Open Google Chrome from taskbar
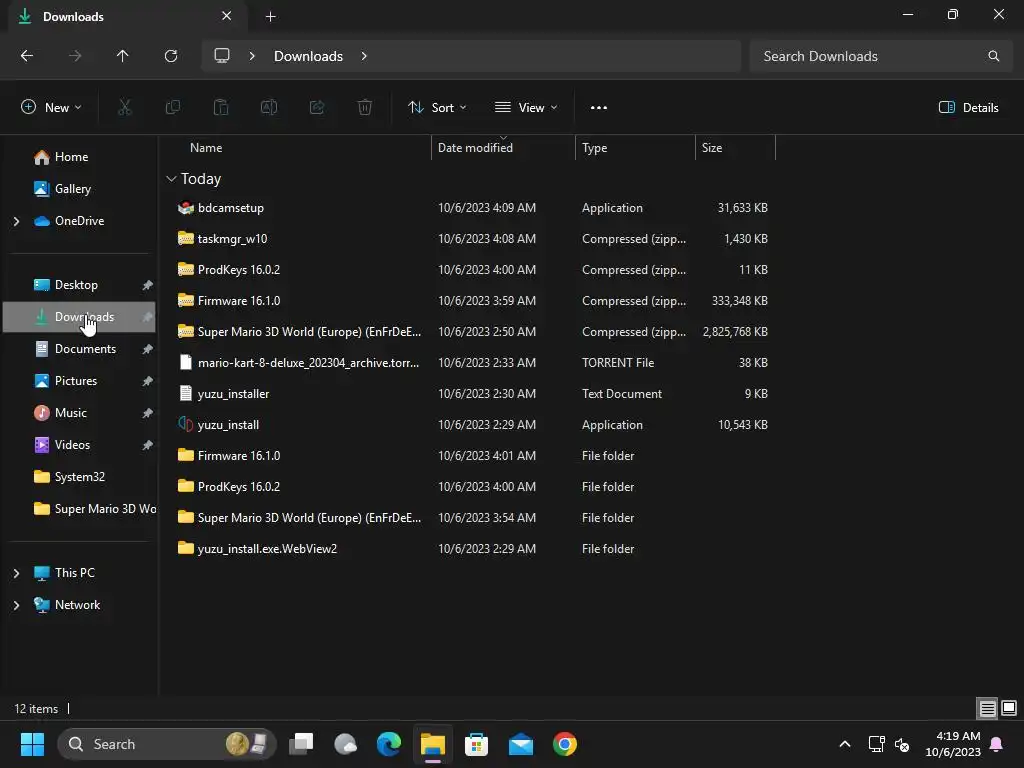 point(565,744)
